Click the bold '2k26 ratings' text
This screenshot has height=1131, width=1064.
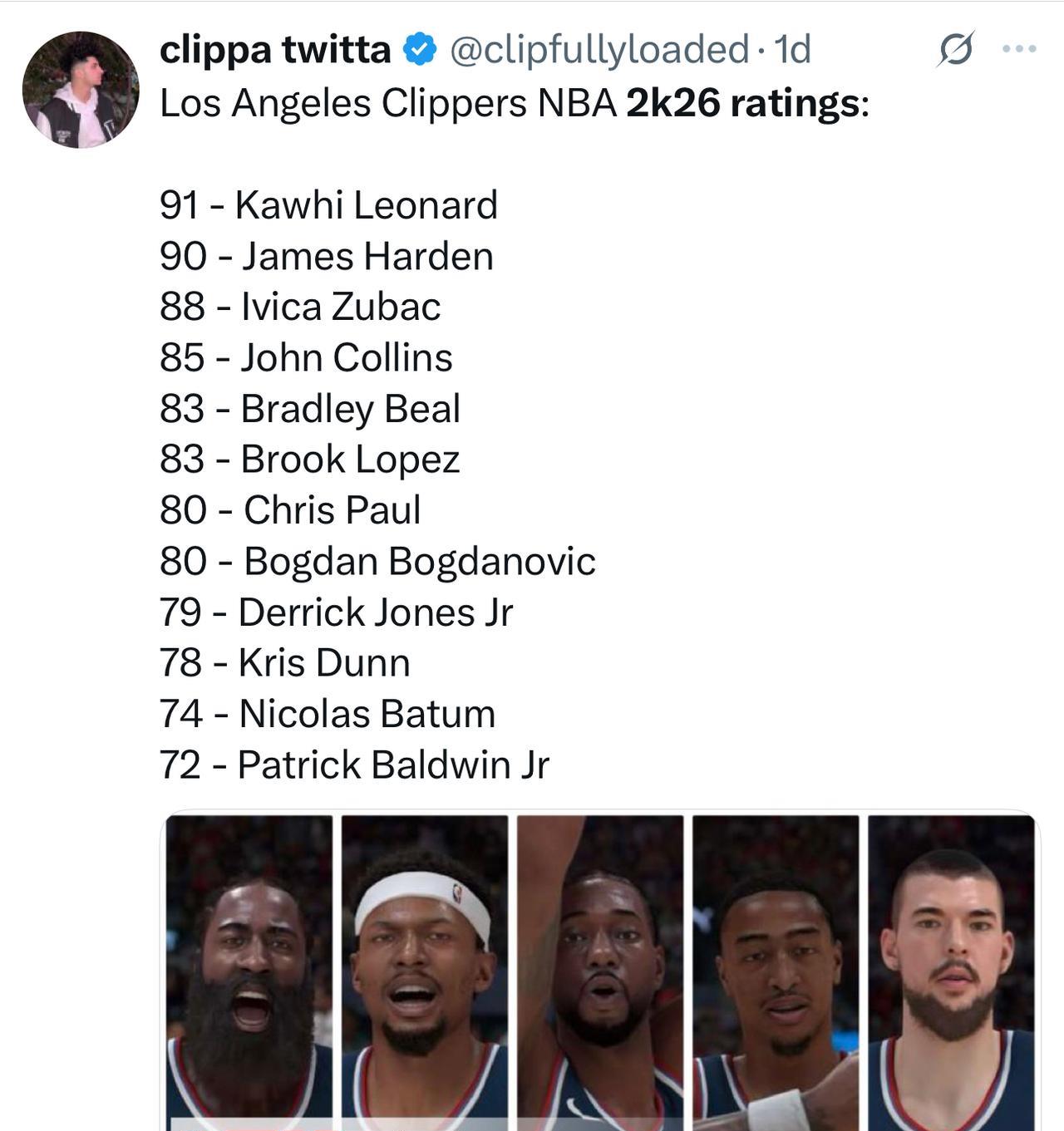point(744,104)
